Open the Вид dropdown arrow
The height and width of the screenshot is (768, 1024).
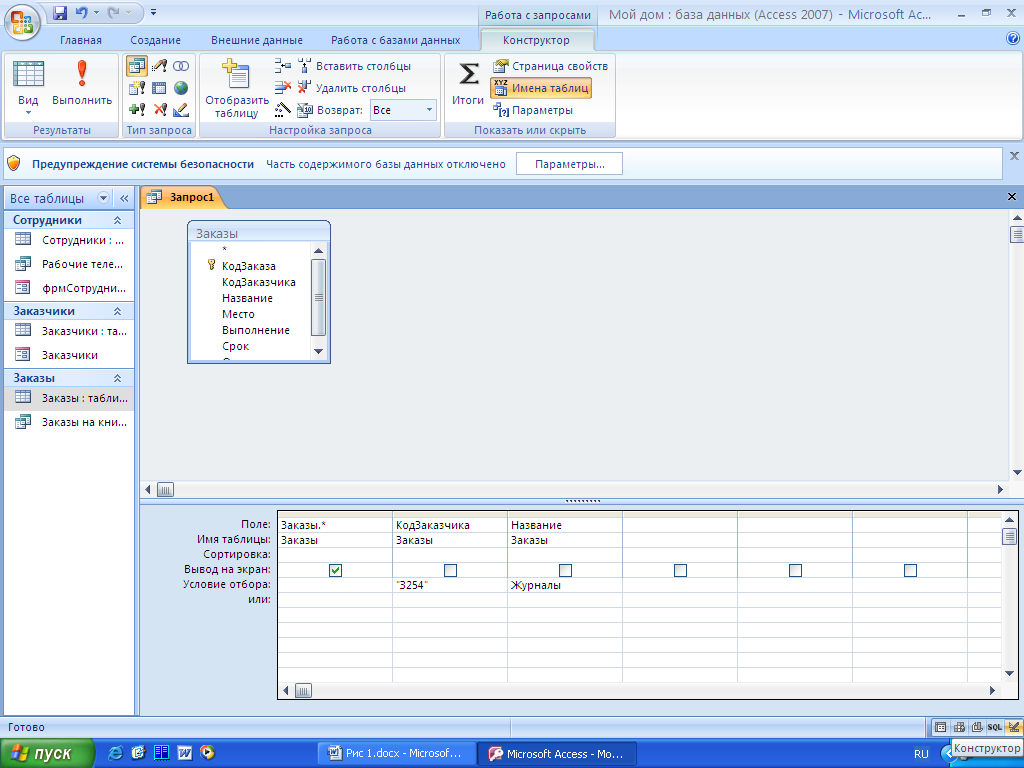click(28, 113)
